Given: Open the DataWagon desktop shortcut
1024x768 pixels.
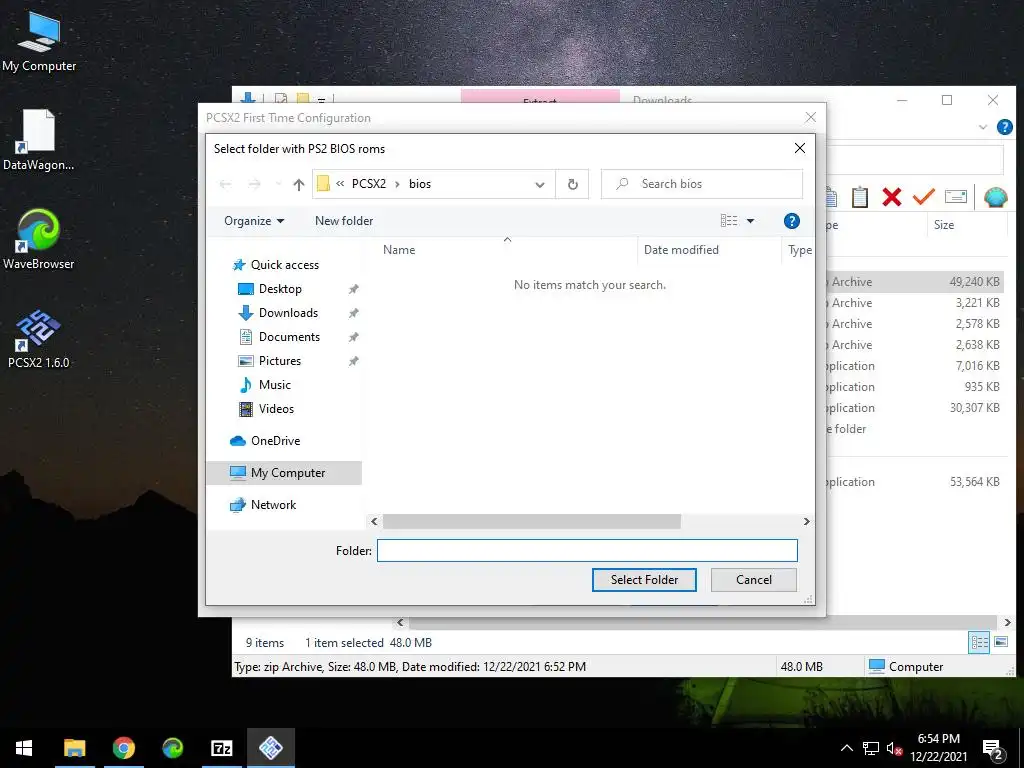Looking at the screenshot, I should [39, 140].
